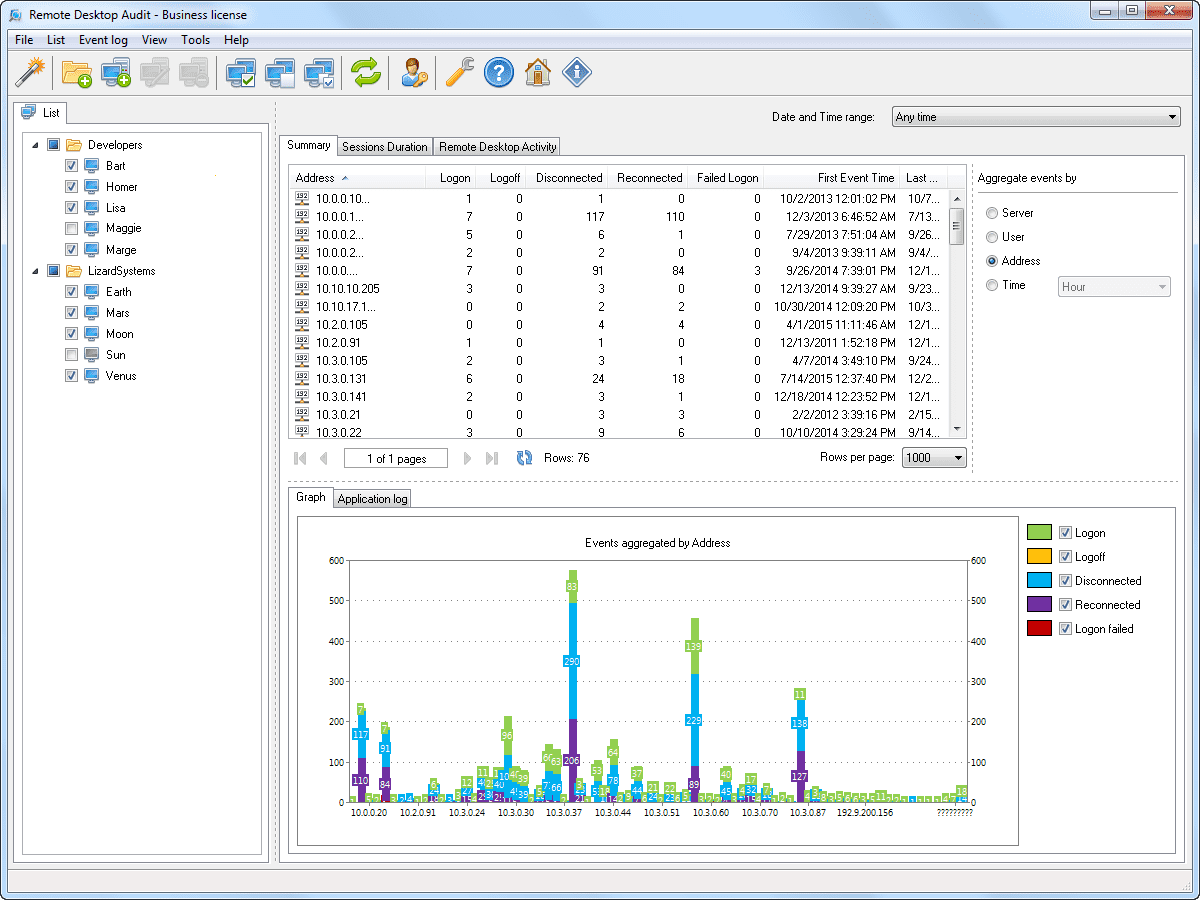Click refresh button beside Rows: 76
This screenshot has width=1200, height=900.
(x=524, y=458)
